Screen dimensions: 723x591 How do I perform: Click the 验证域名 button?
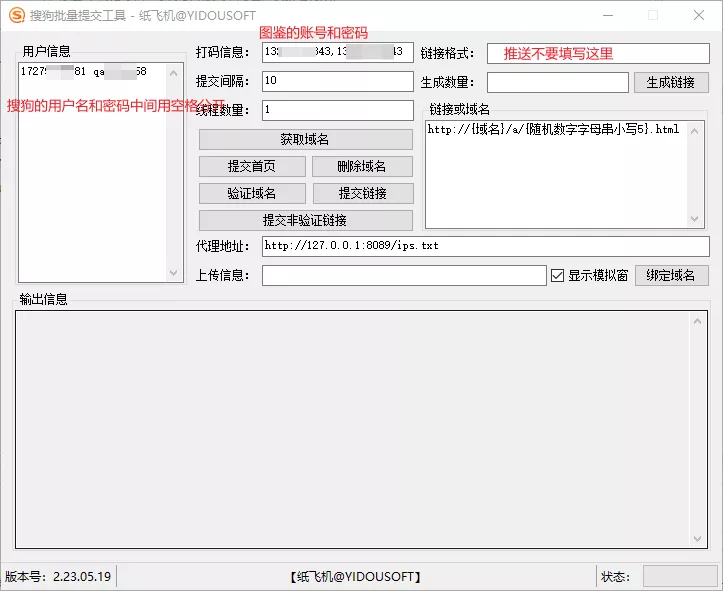click(x=252, y=193)
